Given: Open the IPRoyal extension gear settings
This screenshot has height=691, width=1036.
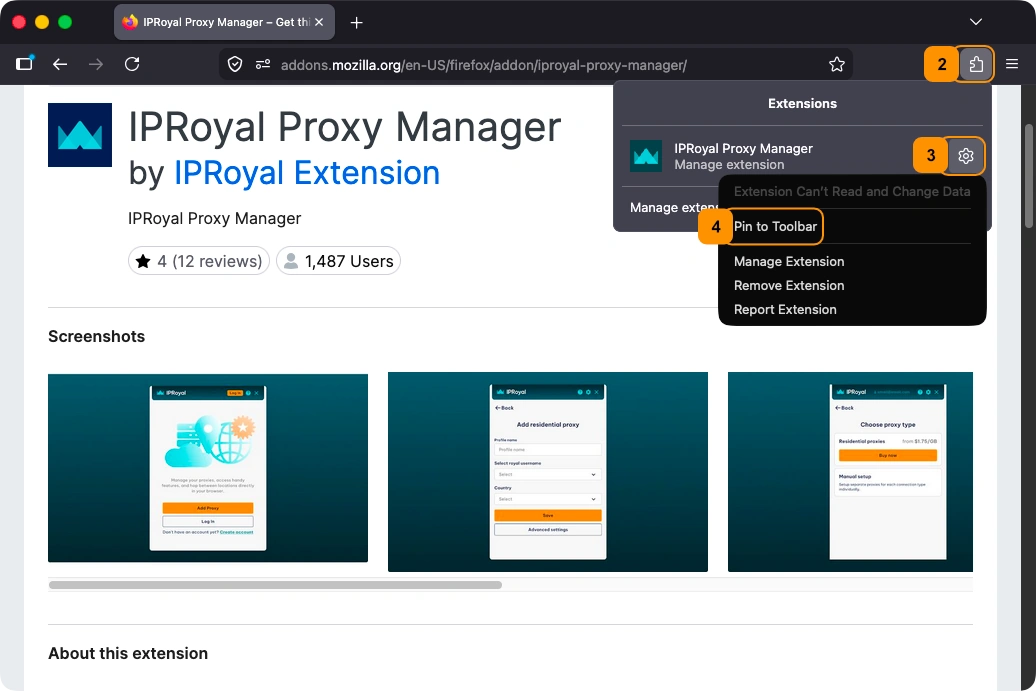Looking at the screenshot, I should click(x=965, y=156).
